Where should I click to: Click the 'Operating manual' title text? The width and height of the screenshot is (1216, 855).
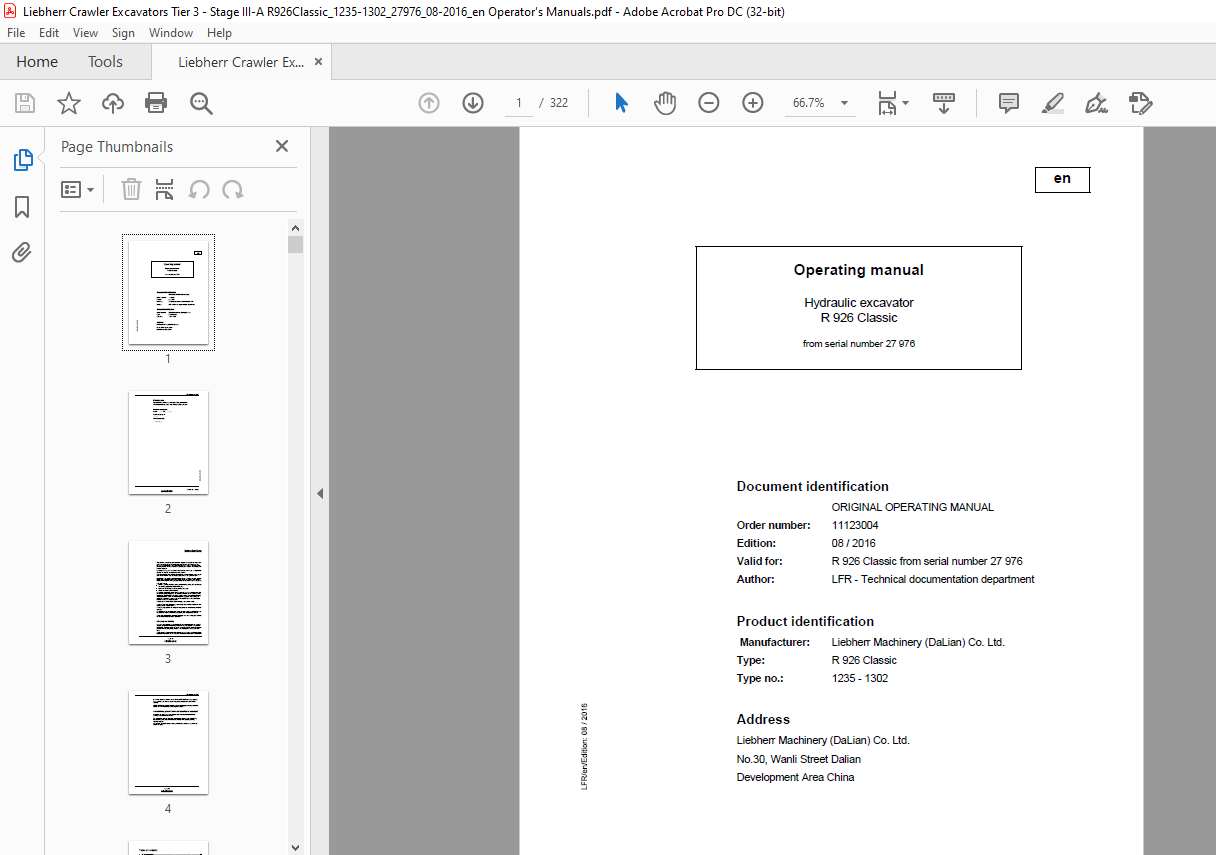tap(859, 270)
